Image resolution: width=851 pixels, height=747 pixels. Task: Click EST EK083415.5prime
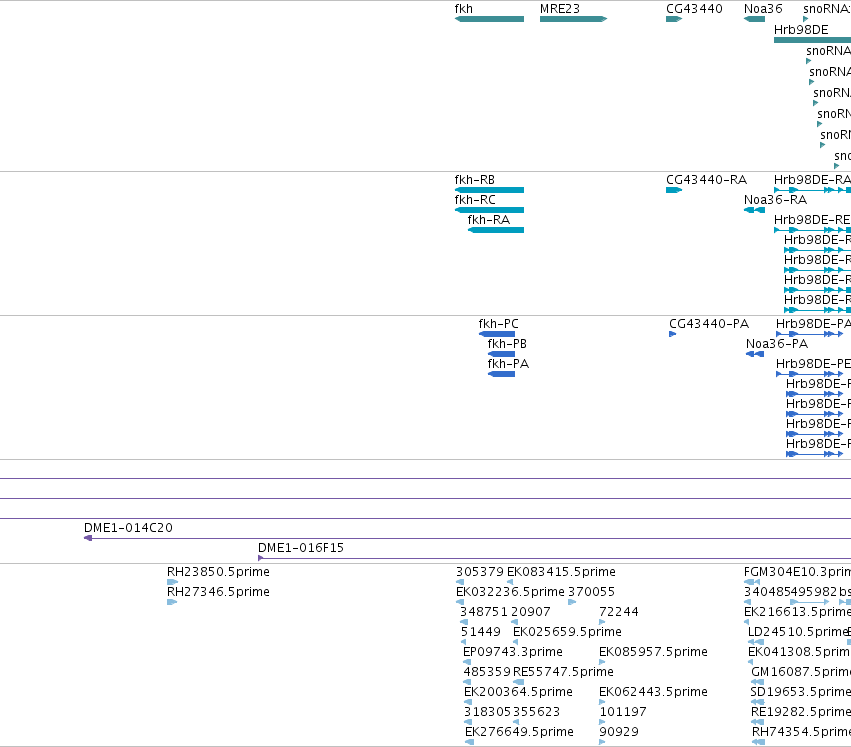pyautogui.click(x=510, y=582)
